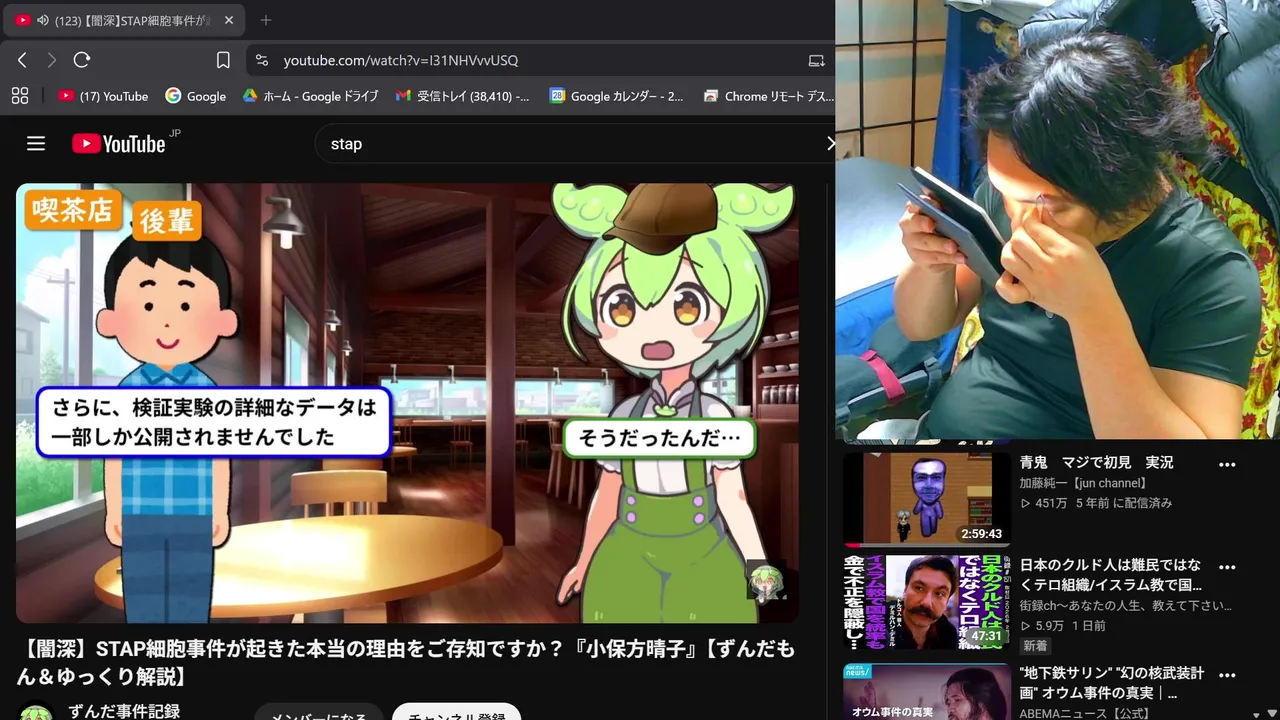Go to YouTube home via logo
The height and width of the screenshot is (720, 1280).
pyautogui.click(x=119, y=143)
